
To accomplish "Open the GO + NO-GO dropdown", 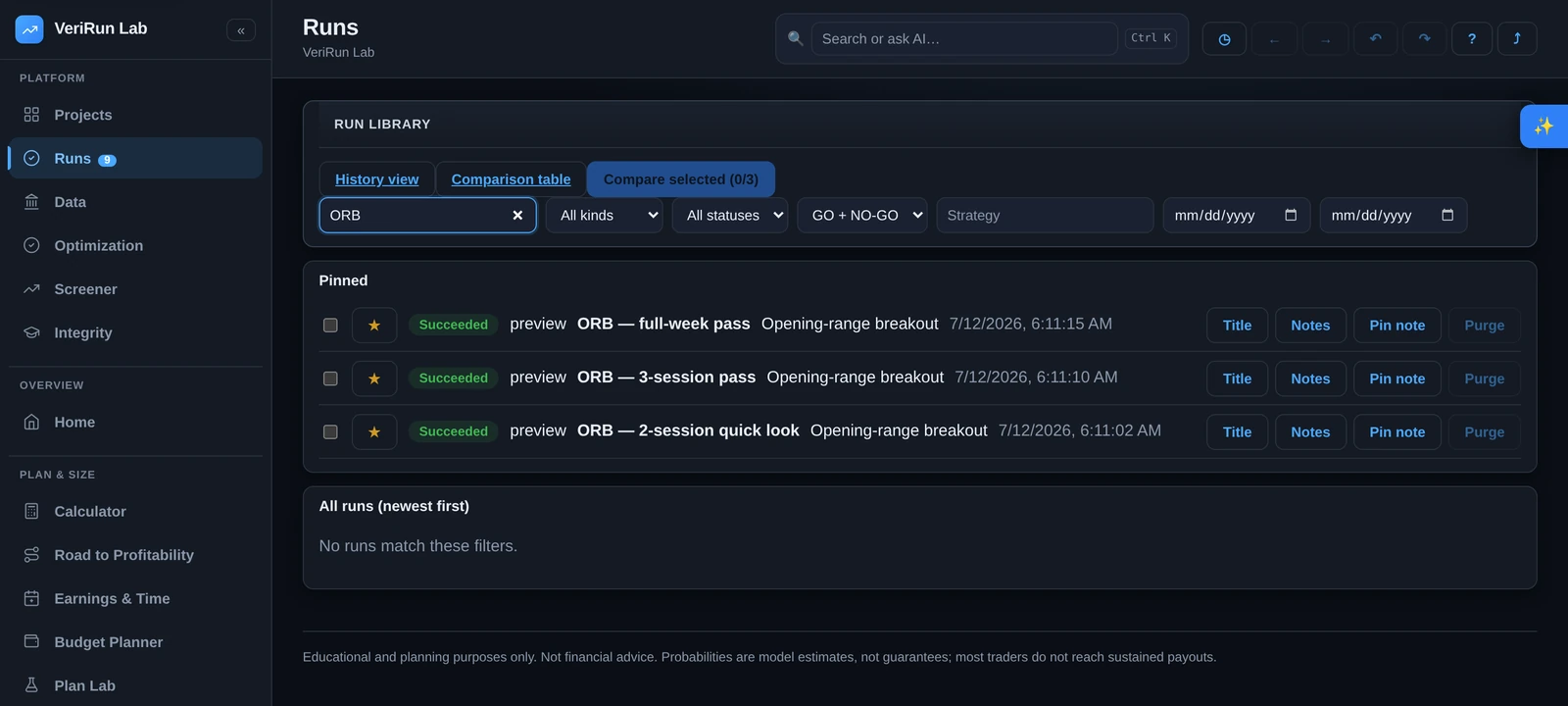I will (x=862, y=215).
